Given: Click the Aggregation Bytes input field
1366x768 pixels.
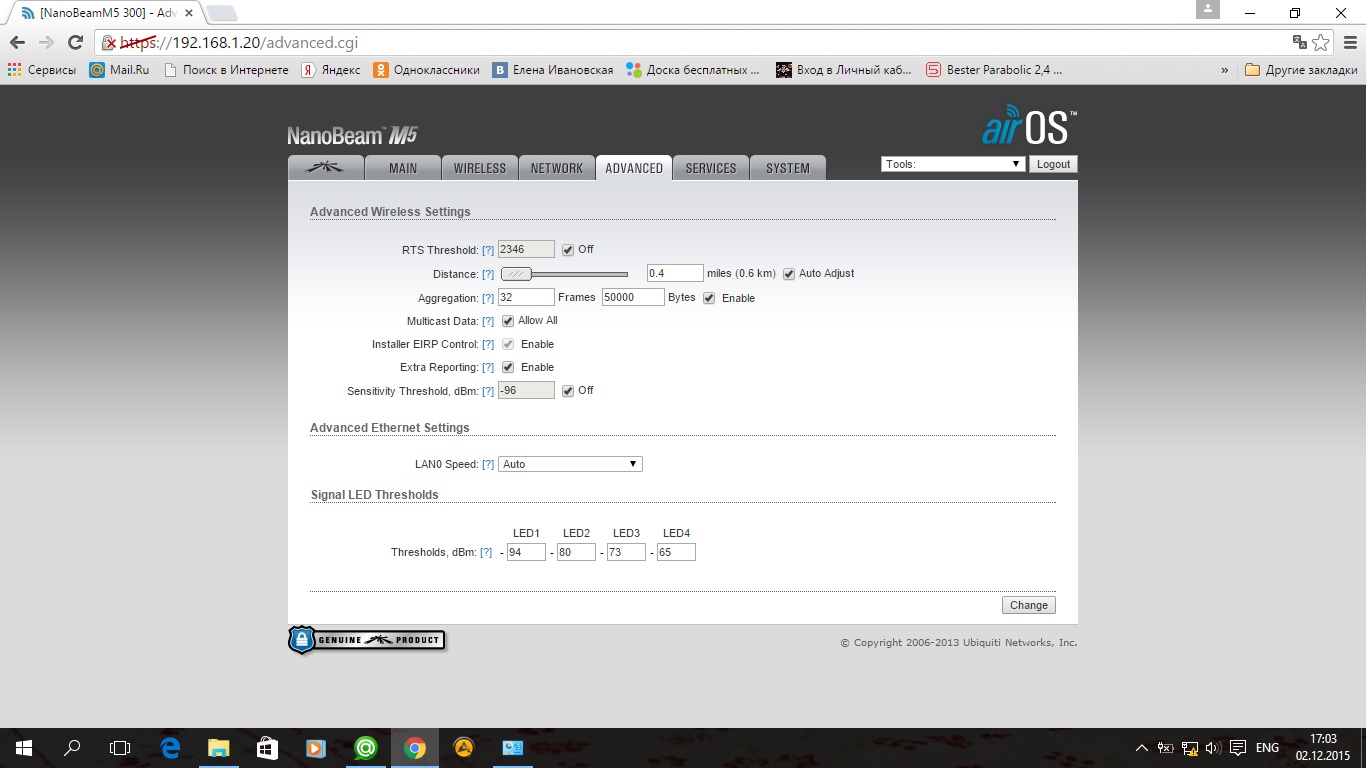Looking at the screenshot, I should pos(633,297).
